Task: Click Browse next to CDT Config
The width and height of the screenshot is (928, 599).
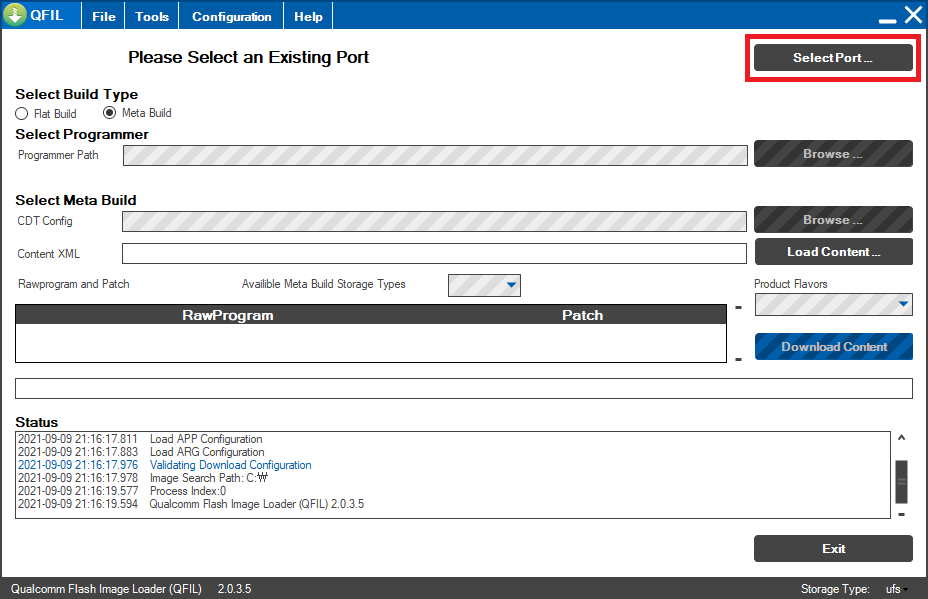Action: (x=833, y=220)
